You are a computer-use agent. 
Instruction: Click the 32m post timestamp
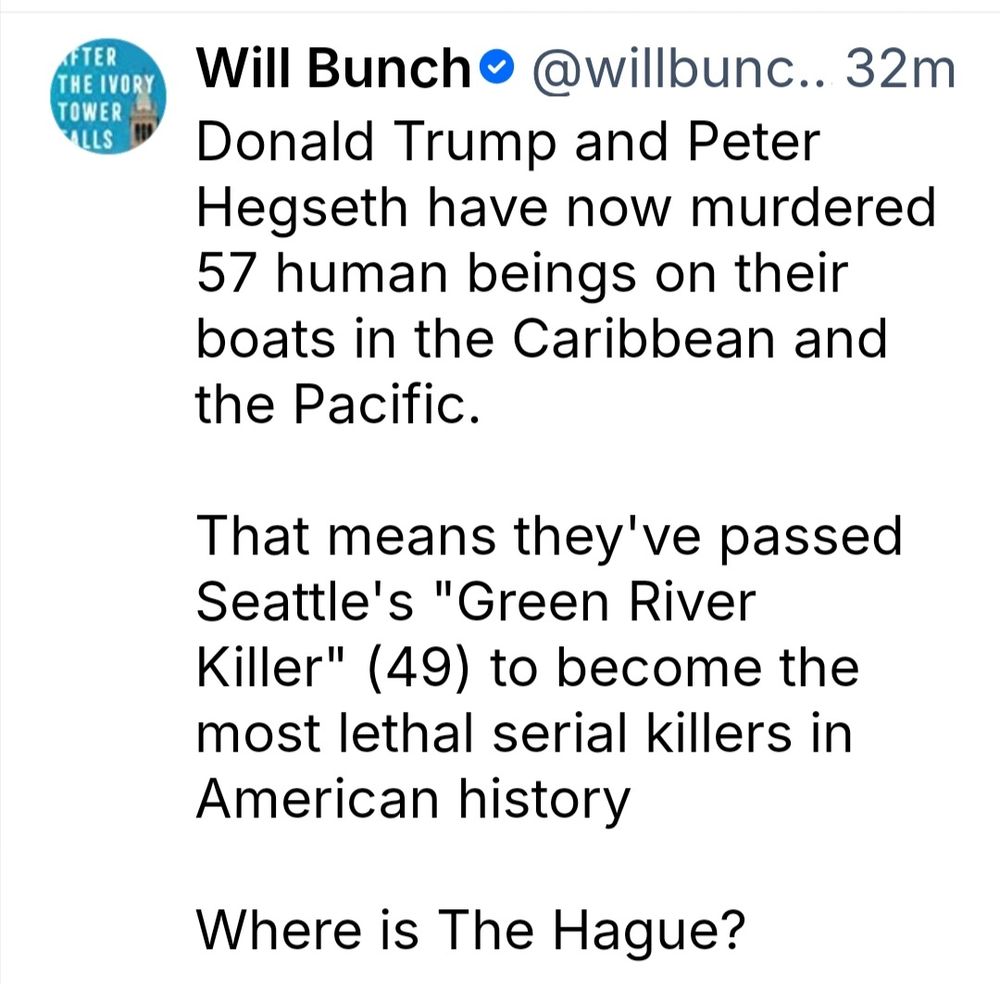(901, 69)
